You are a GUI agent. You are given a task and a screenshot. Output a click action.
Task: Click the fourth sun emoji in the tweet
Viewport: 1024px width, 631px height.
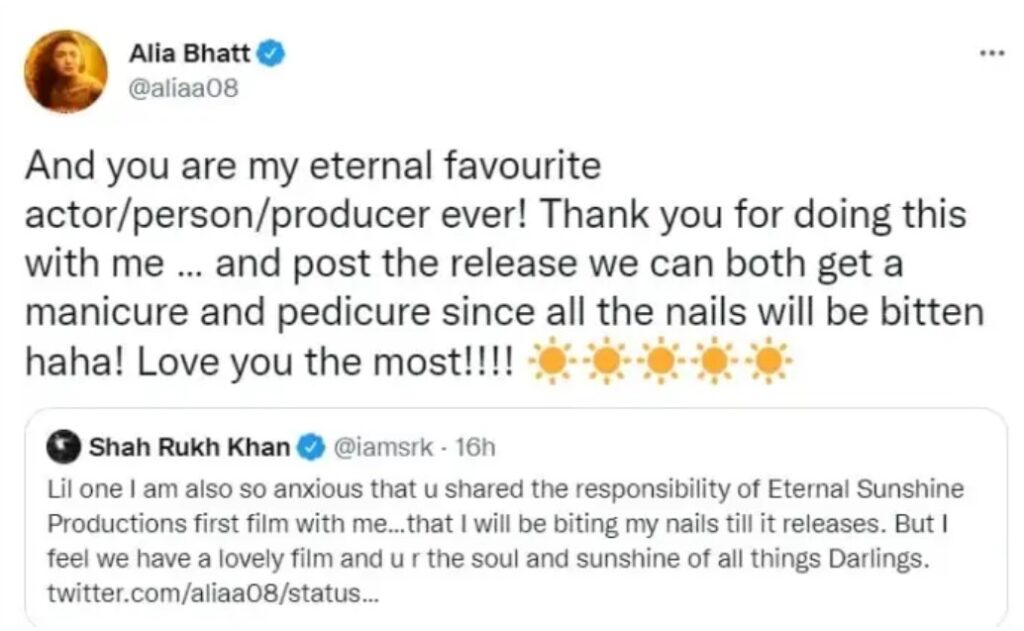click(713, 363)
